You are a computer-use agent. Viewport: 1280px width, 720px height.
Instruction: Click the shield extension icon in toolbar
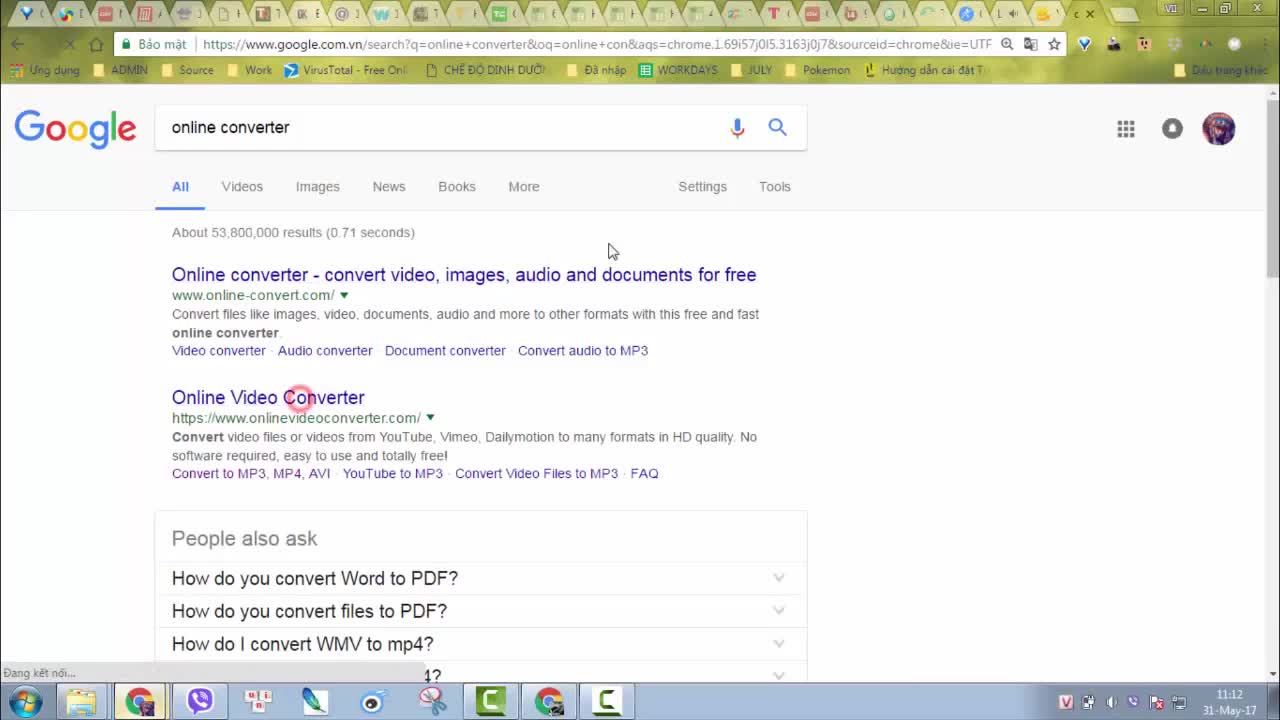pos(1084,44)
